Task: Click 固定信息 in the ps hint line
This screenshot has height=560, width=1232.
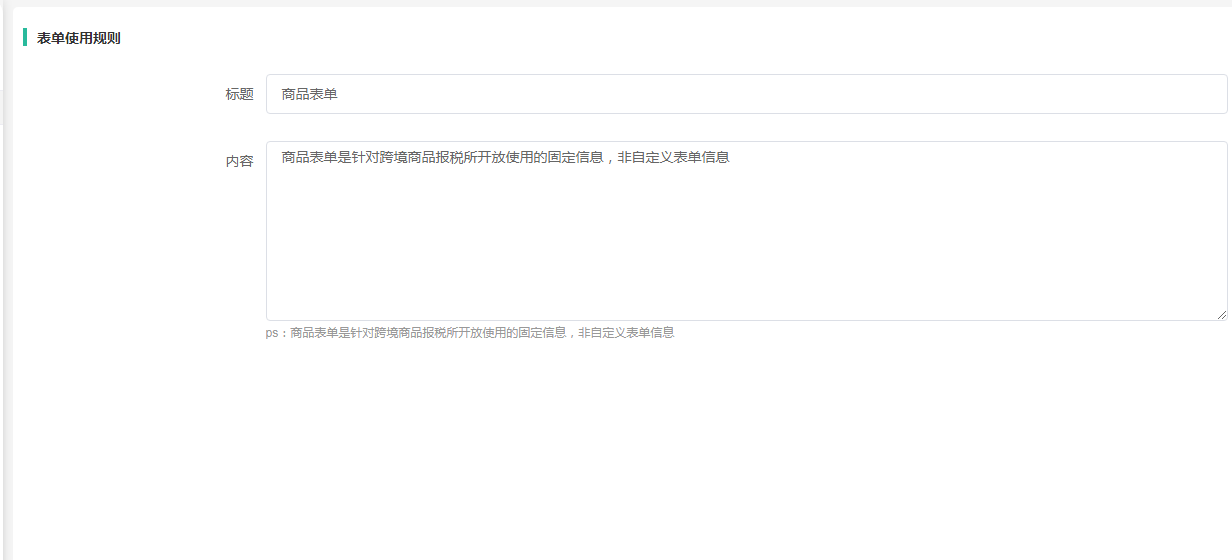Action: coord(542,333)
